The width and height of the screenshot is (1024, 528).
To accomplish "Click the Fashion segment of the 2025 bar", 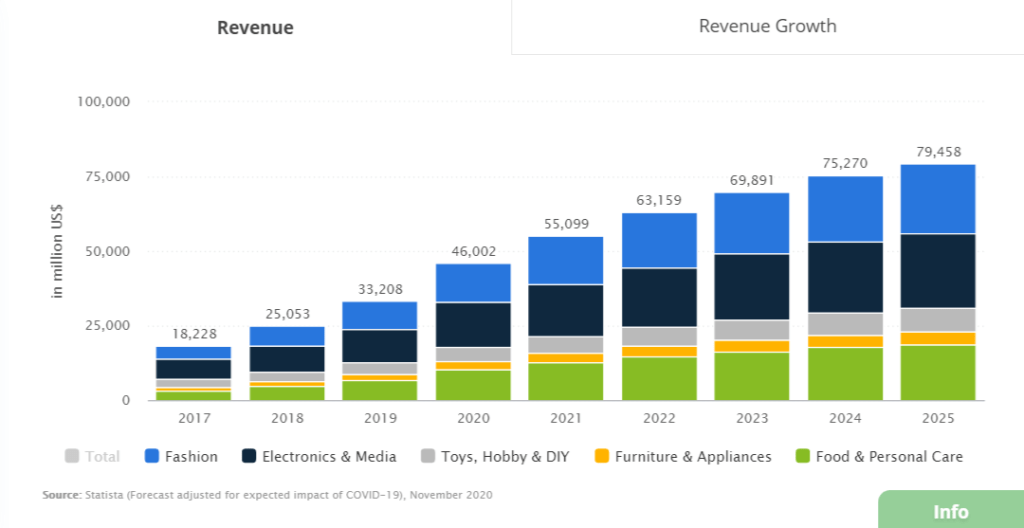I will coord(938,199).
